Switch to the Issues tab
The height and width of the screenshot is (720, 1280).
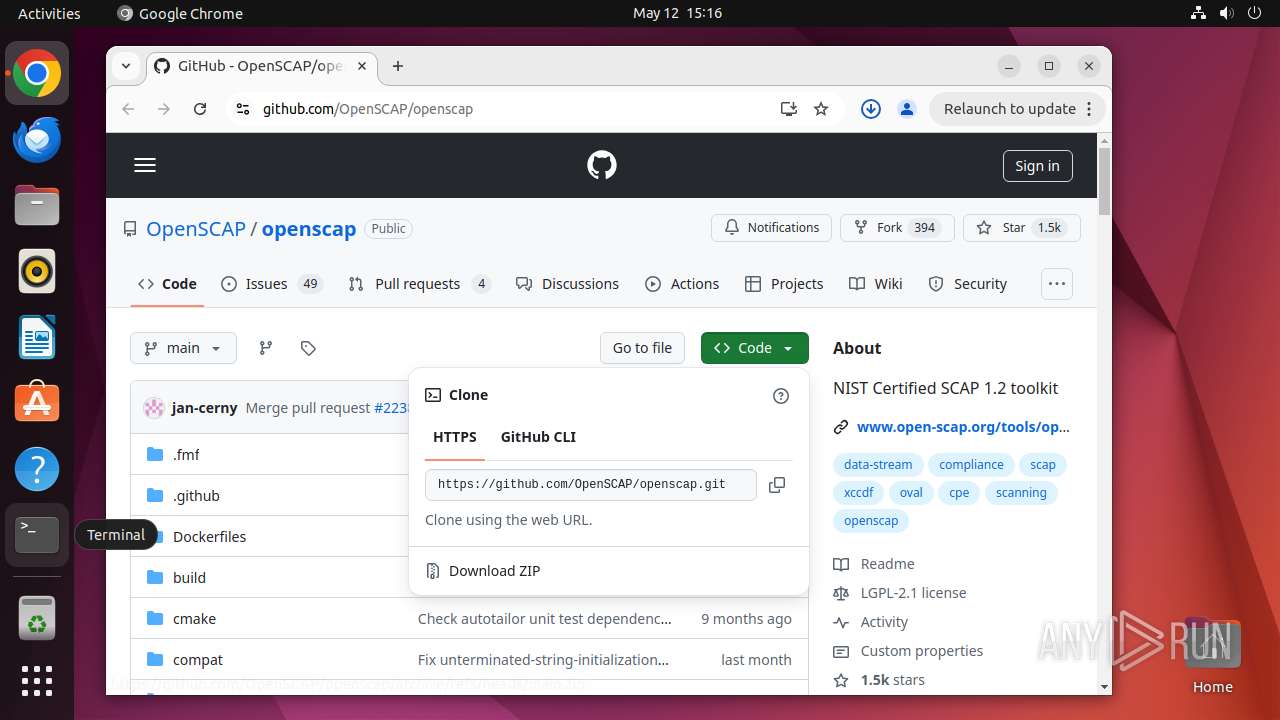click(271, 284)
